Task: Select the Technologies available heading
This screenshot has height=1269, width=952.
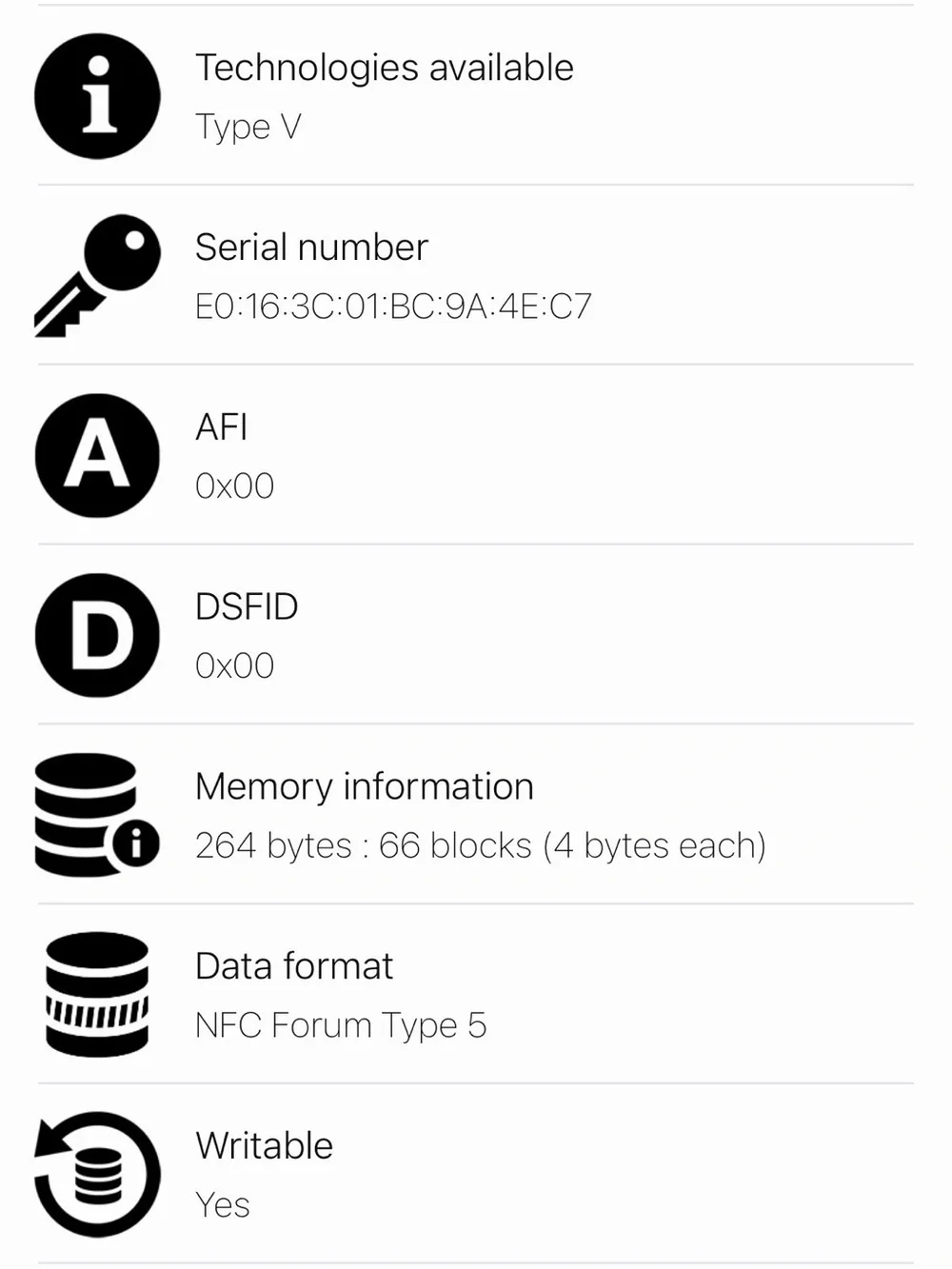Action: click(385, 68)
